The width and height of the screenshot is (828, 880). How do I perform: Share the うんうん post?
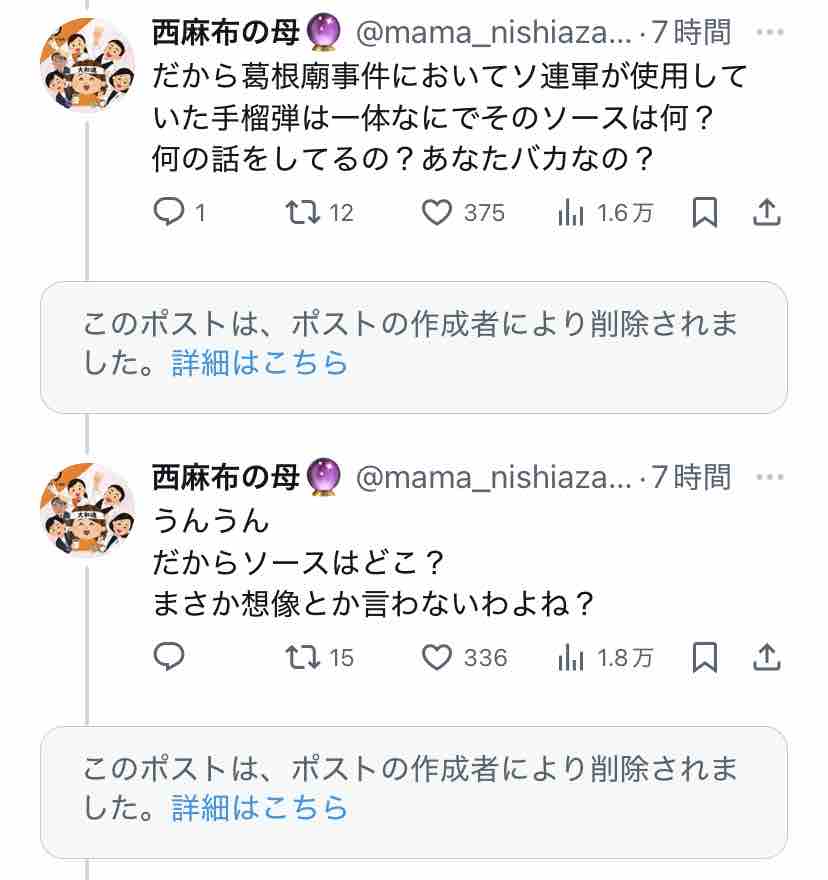coord(766,657)
